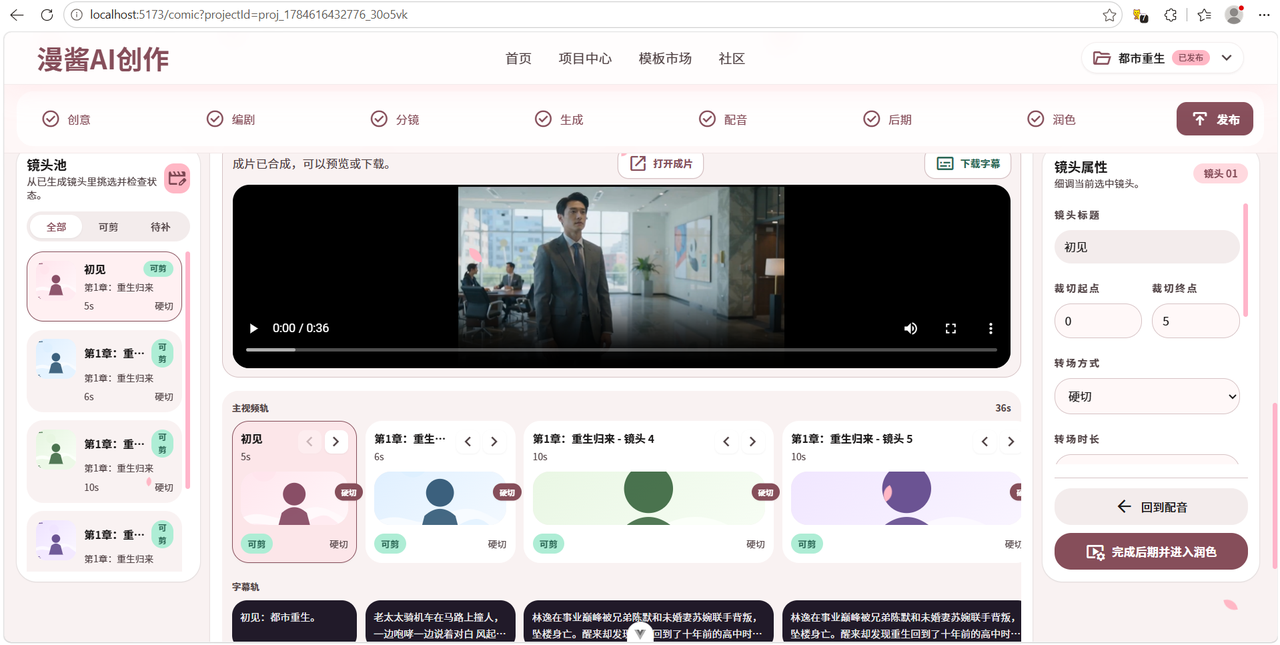Screen dimensions: 1280x645
Task: Move the 镜头 4 clip right
Action: click(x=753, y=441)
